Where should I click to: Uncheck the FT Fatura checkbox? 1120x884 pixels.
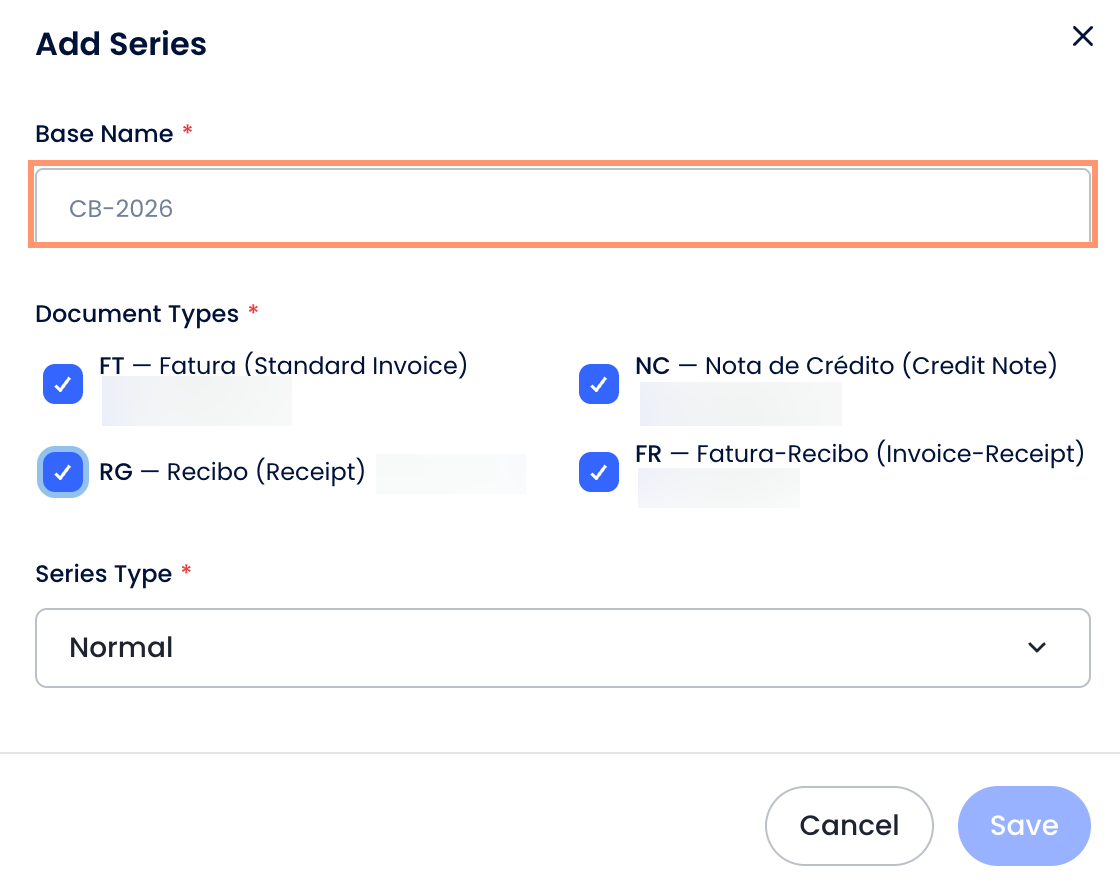[x=63, y=384]
